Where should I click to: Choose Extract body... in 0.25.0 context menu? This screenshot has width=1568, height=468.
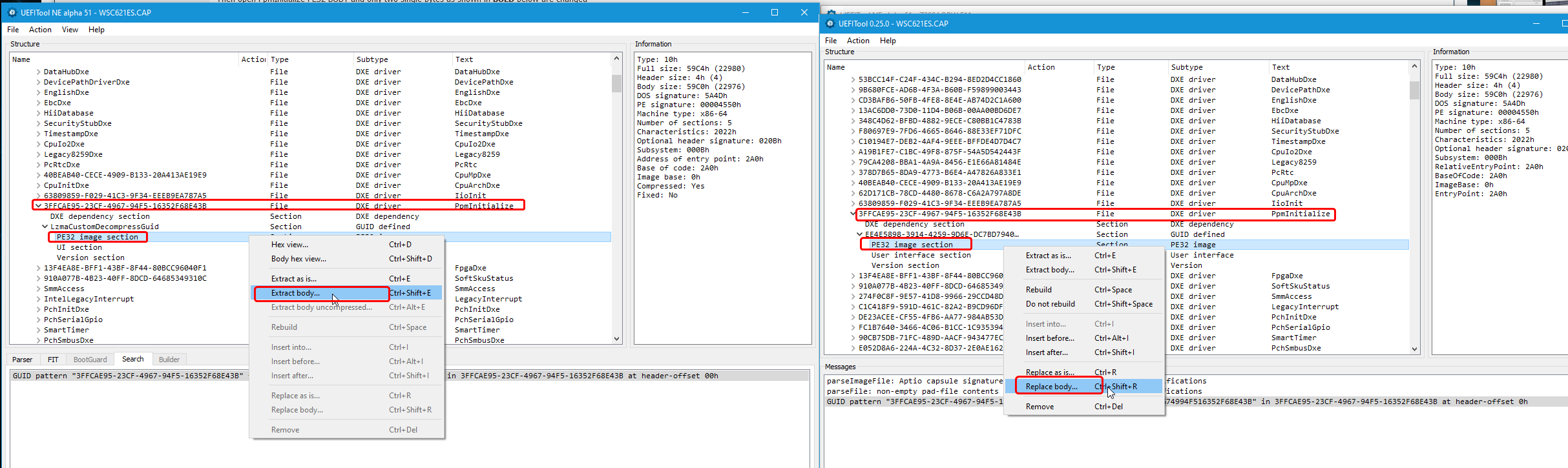[x=1084, y=270]
